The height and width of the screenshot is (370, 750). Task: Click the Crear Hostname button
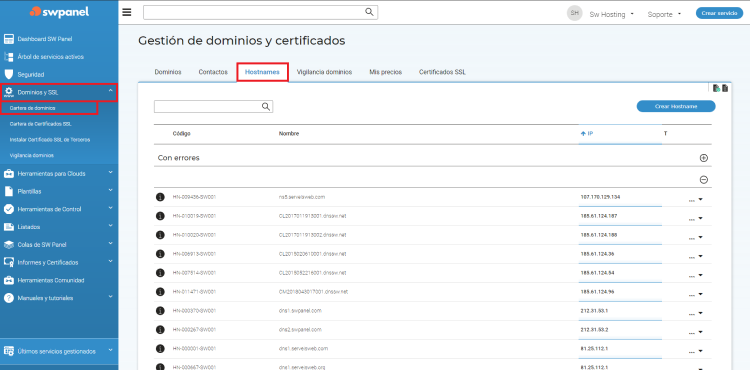676,106
